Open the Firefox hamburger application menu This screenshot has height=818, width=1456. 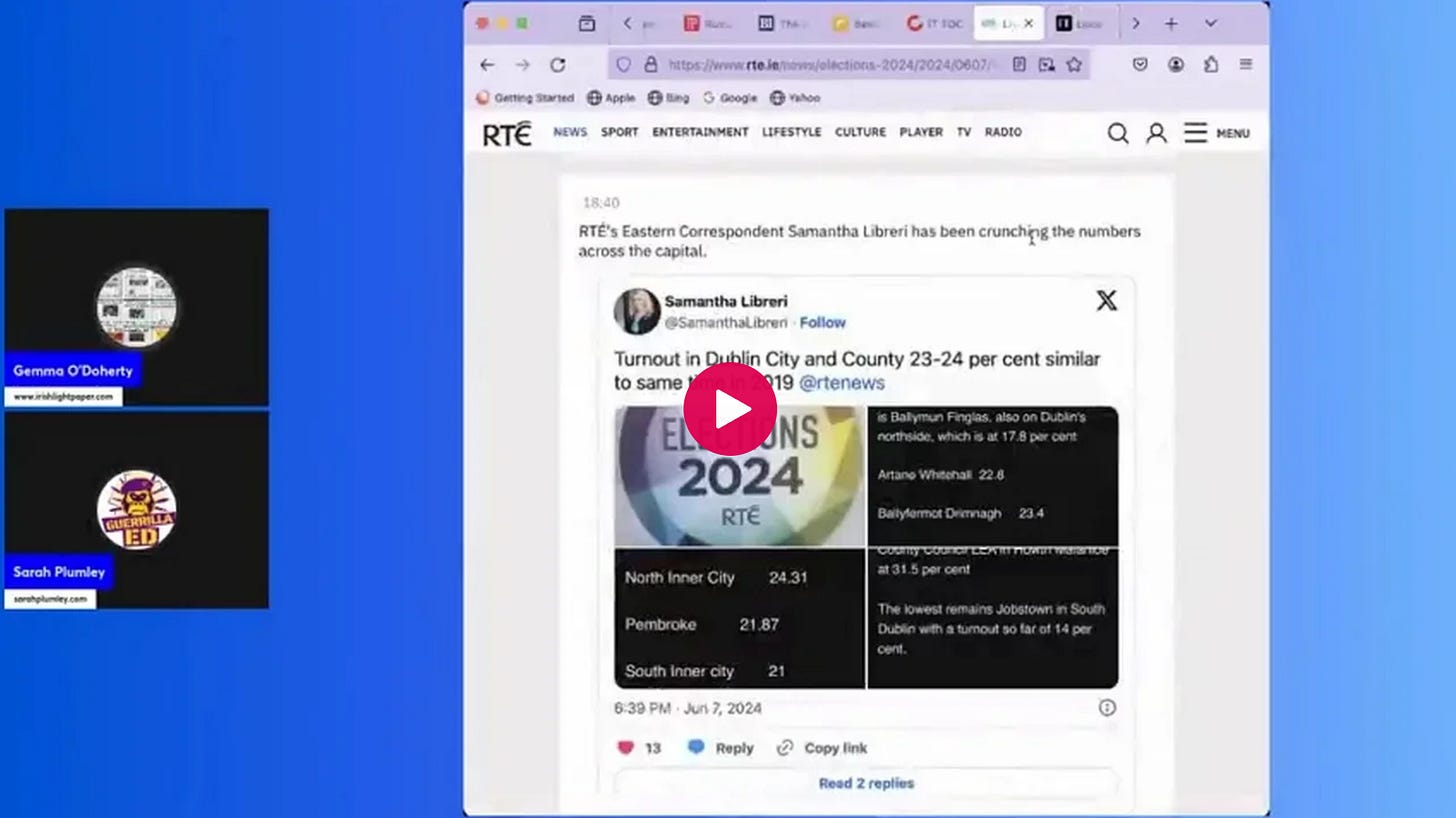[x=1246, y=65]
